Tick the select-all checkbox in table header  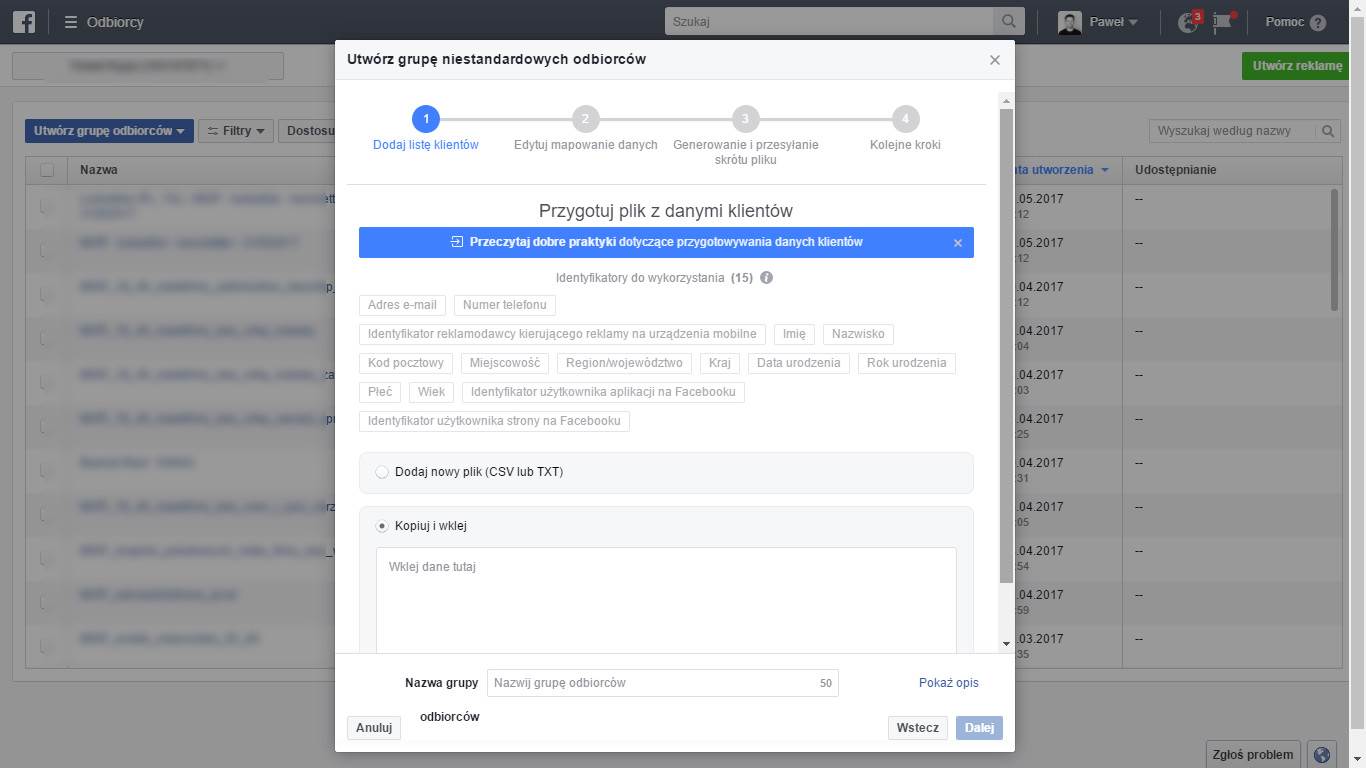click(x=47, y=170)
